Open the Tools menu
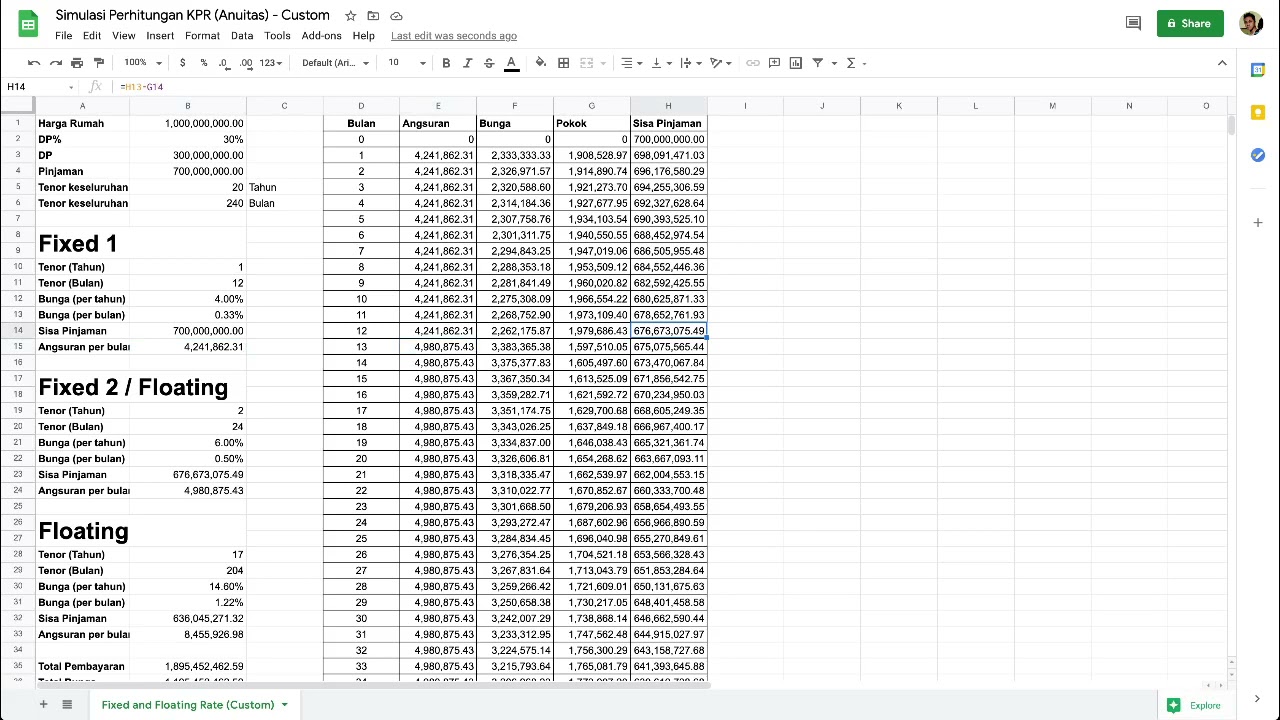1280x720 pixels. click(277, 36)
